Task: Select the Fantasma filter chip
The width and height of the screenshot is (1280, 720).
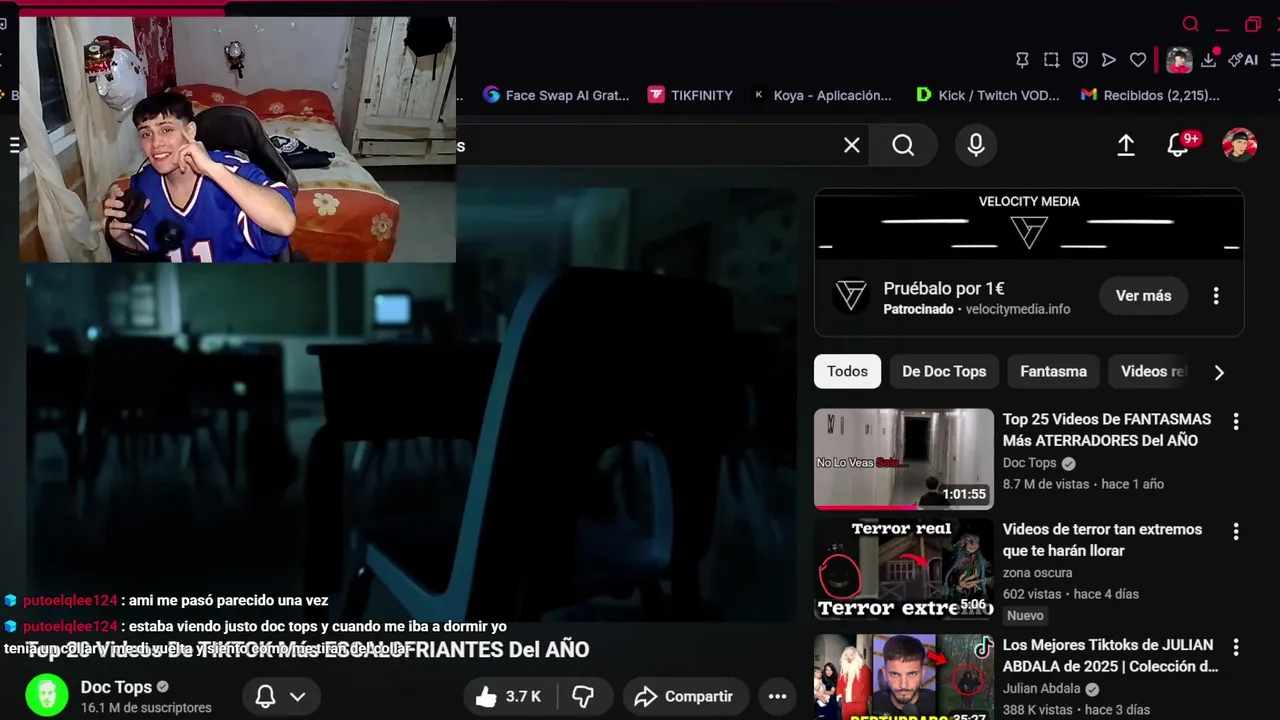Action: [1053, 371]
